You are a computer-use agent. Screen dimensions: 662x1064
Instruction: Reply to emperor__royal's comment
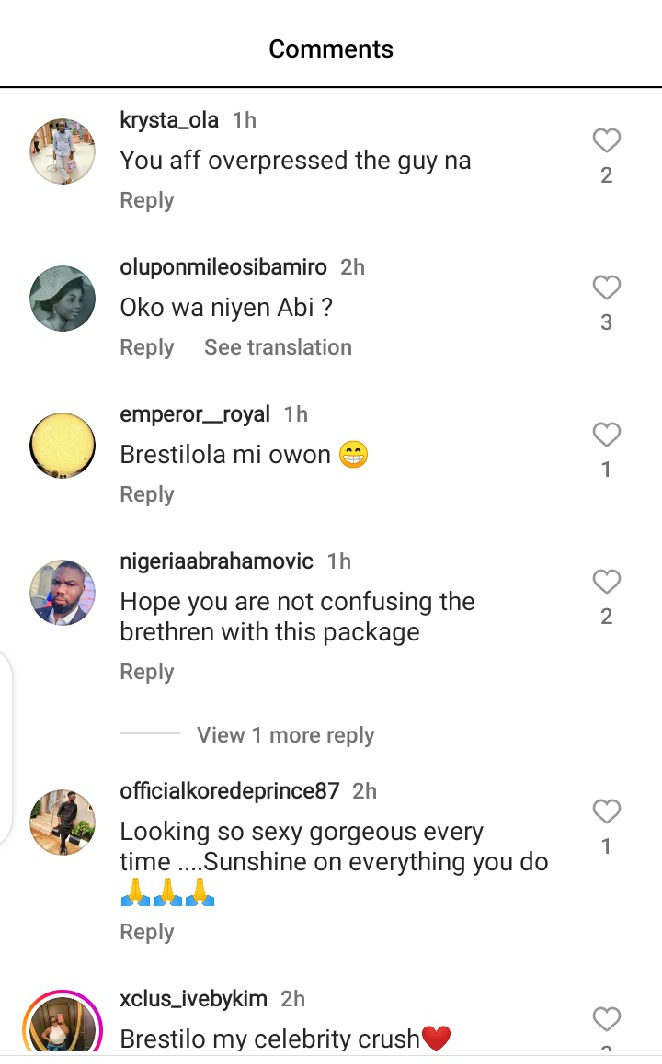pos(147,495)
